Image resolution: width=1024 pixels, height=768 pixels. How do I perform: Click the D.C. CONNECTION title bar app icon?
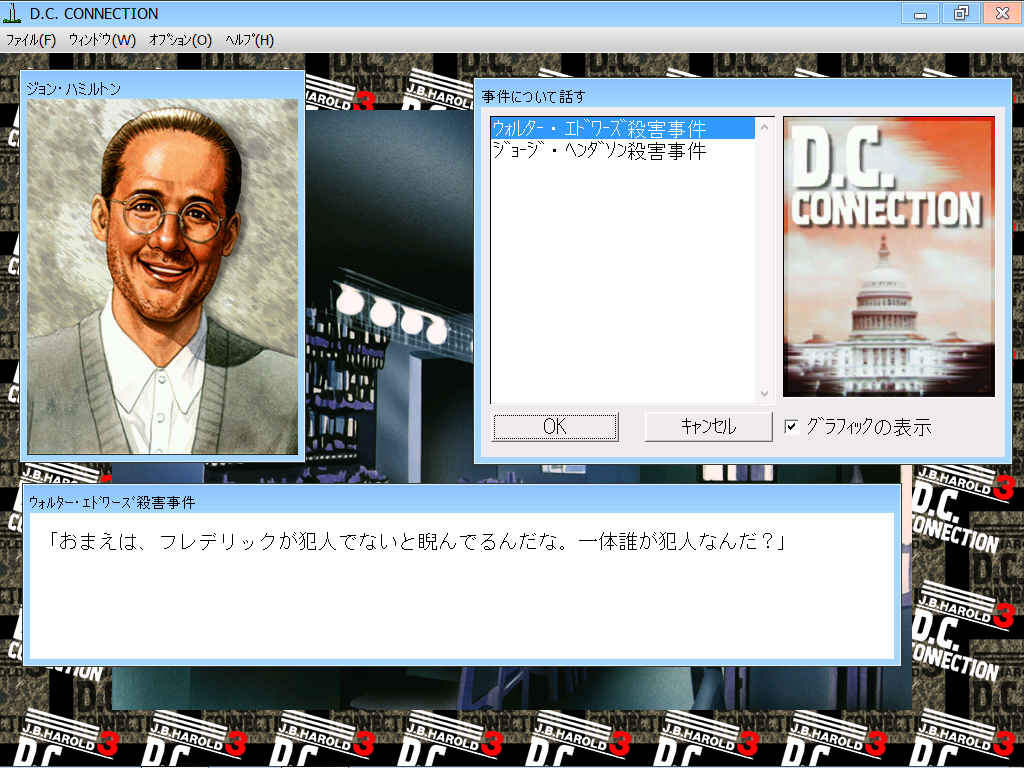pos(12,13)
